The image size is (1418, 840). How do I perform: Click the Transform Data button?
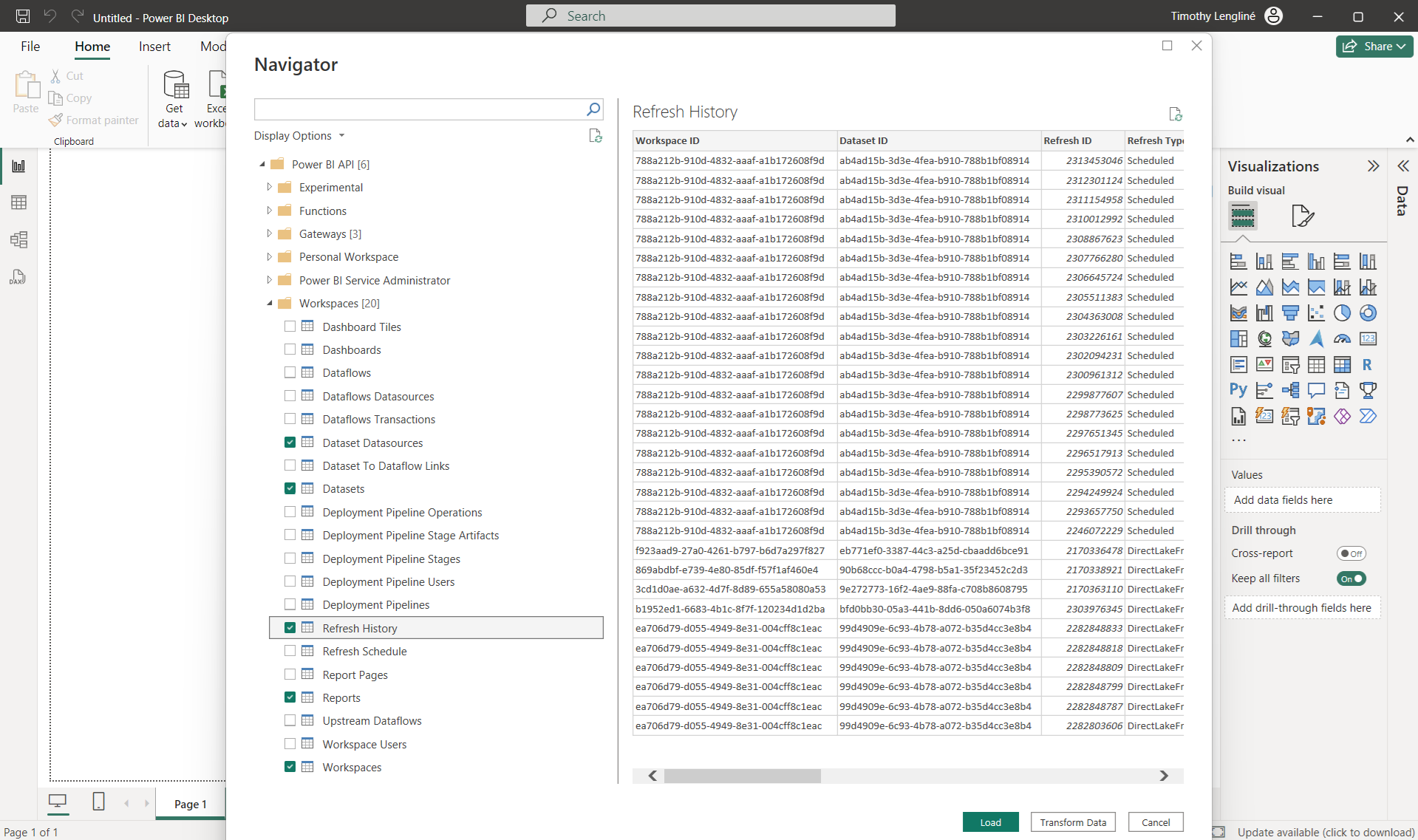1073,822
